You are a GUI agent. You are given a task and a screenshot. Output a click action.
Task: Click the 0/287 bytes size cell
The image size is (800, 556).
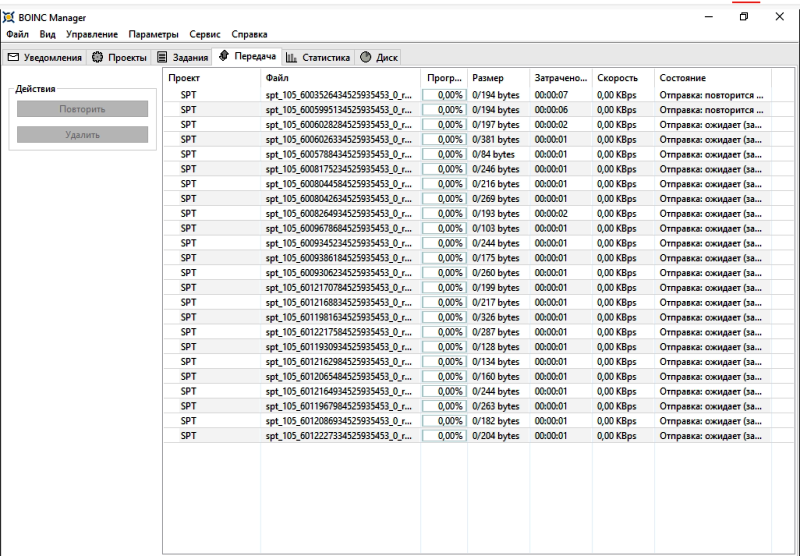[x=496, y=332]
